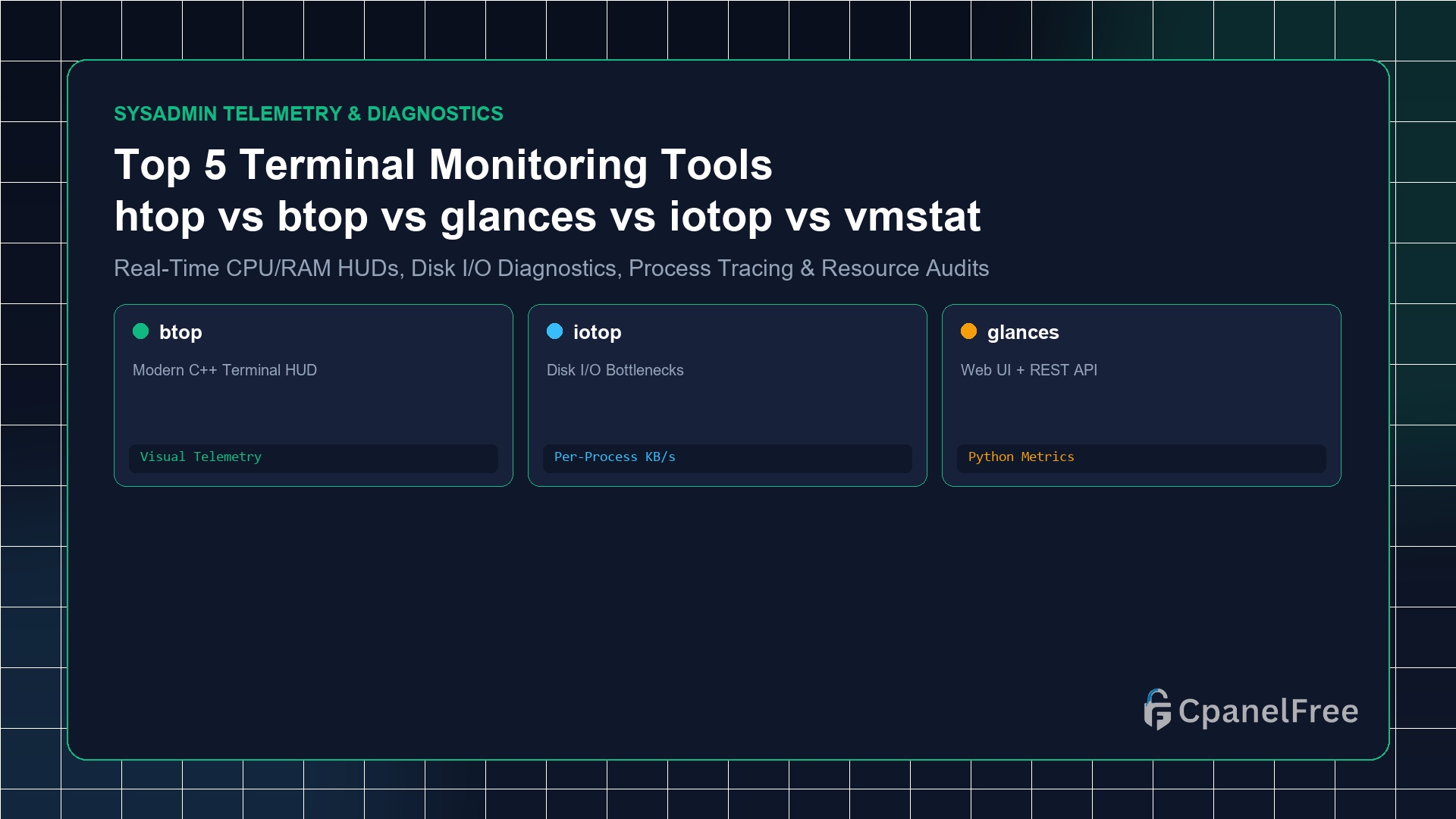
Task: Click the word vmstat in the title
Action: pyautogui.click(x=912, y=217)
